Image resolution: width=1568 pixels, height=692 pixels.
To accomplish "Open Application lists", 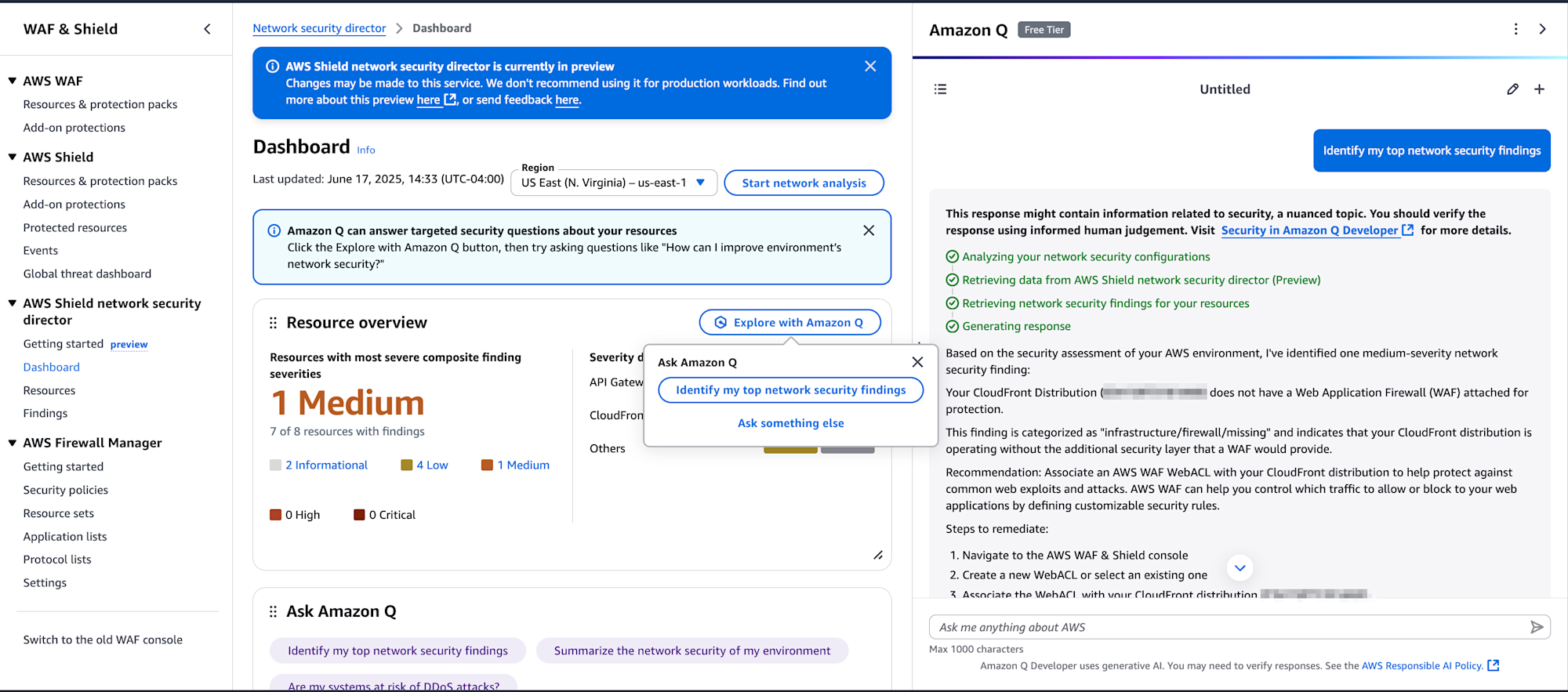I will 65,537.
